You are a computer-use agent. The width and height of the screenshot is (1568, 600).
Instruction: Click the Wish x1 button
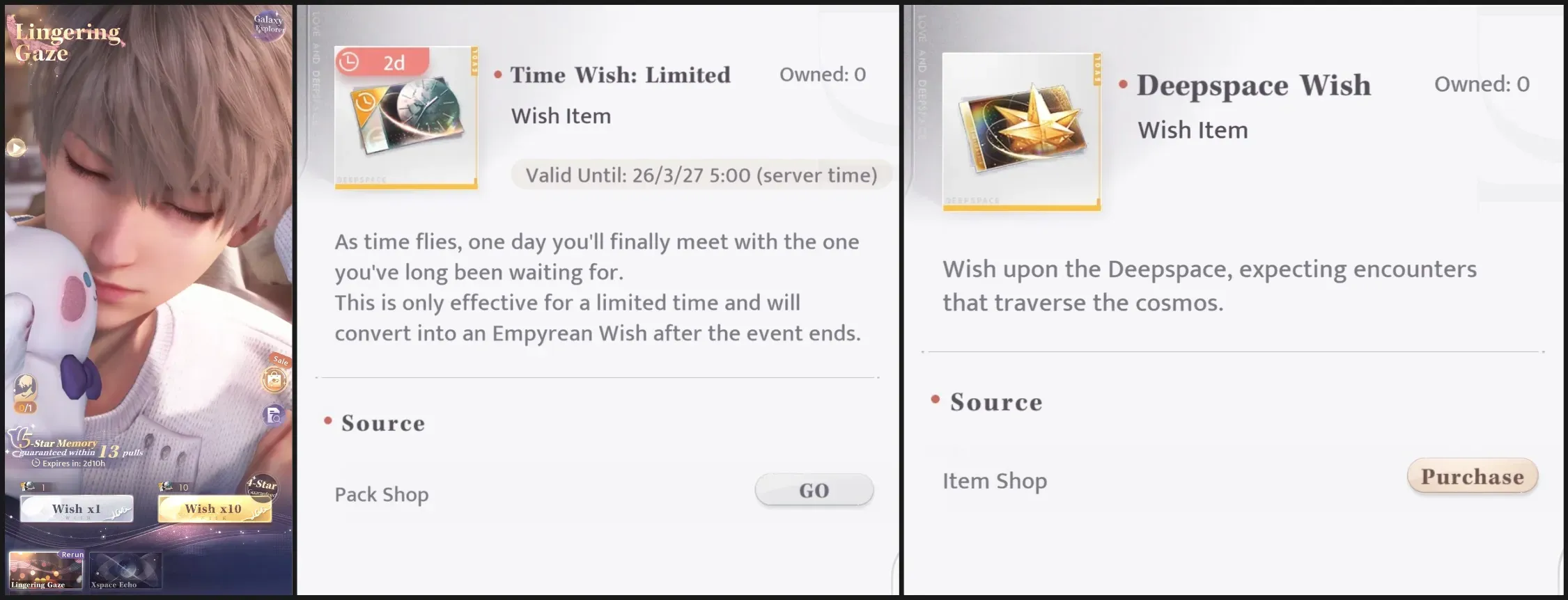(x=77, y=509)
